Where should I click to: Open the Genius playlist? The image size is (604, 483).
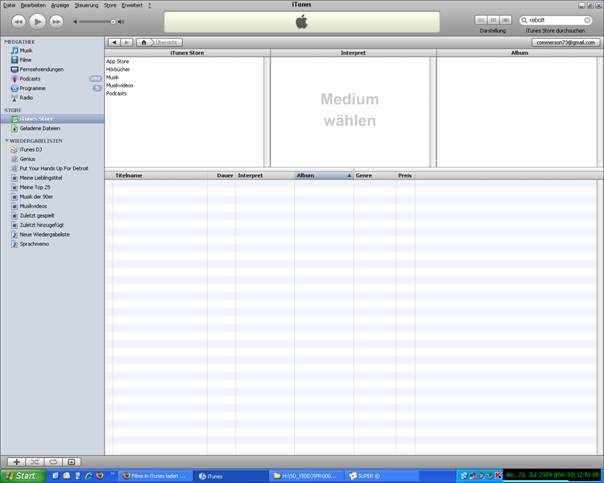27,159
